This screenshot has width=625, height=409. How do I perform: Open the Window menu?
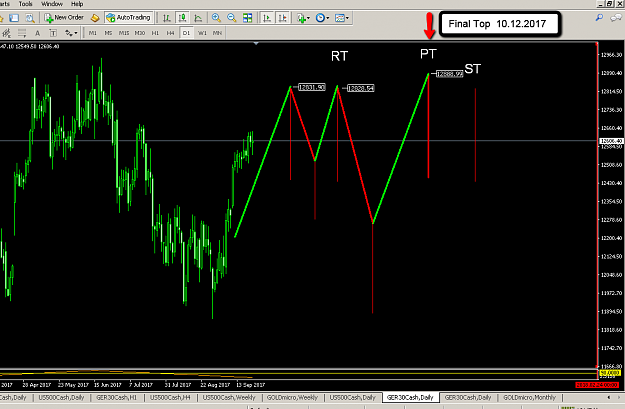(x=52, y=4)
